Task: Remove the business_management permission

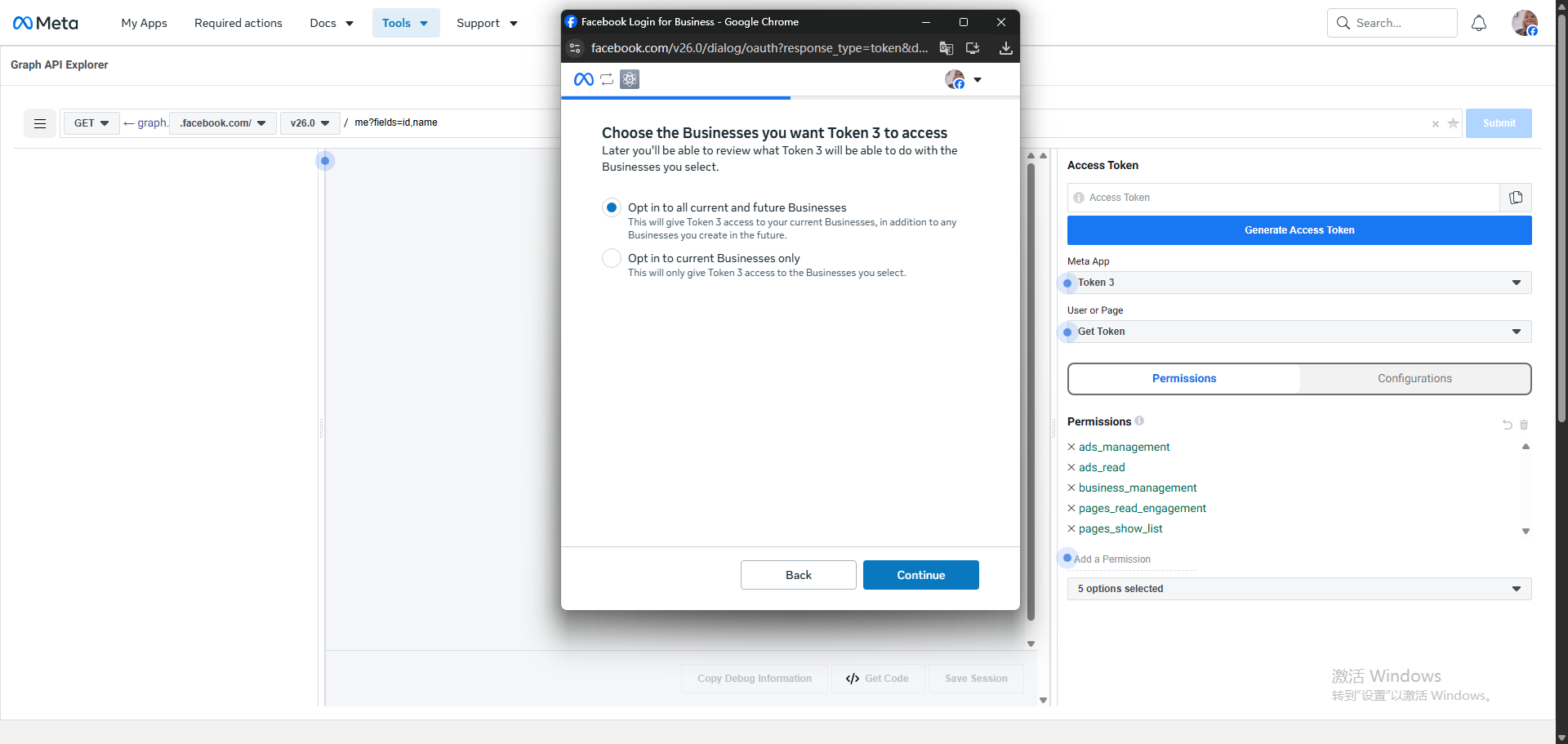Action: pyautogui.click(x=1071, y=488)
